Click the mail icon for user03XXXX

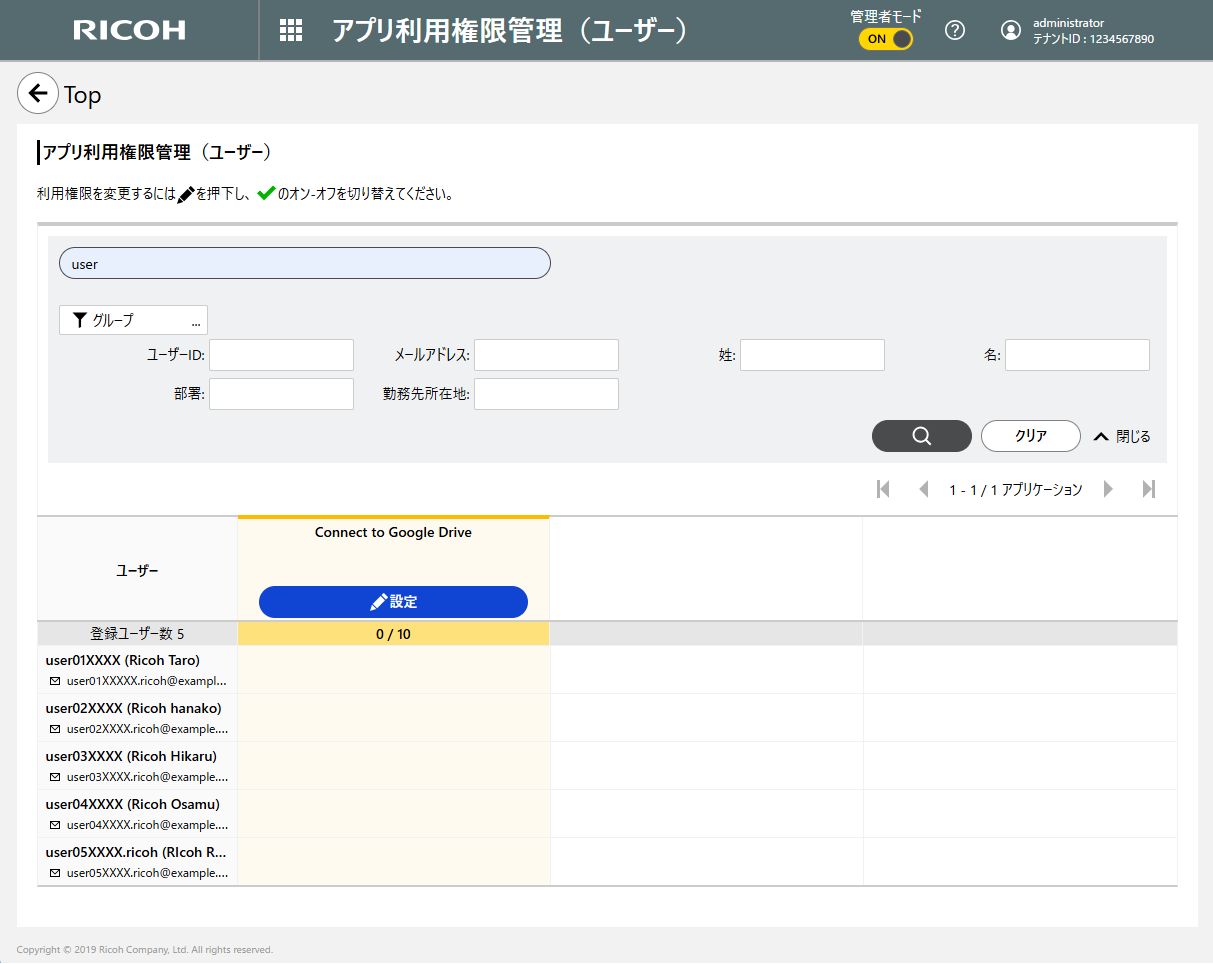55,777
